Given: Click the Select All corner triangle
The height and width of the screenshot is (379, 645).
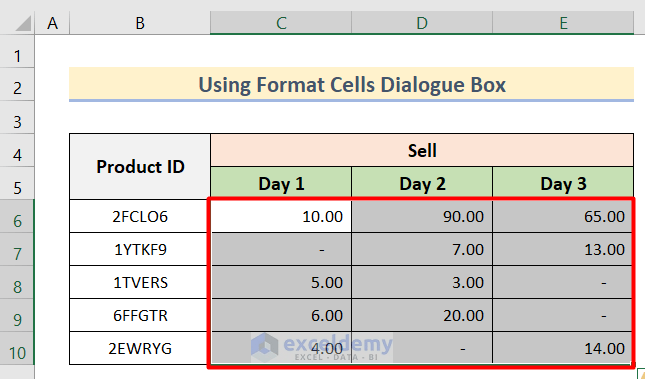Looking at the screenshot, I should (x=23, y=24).
